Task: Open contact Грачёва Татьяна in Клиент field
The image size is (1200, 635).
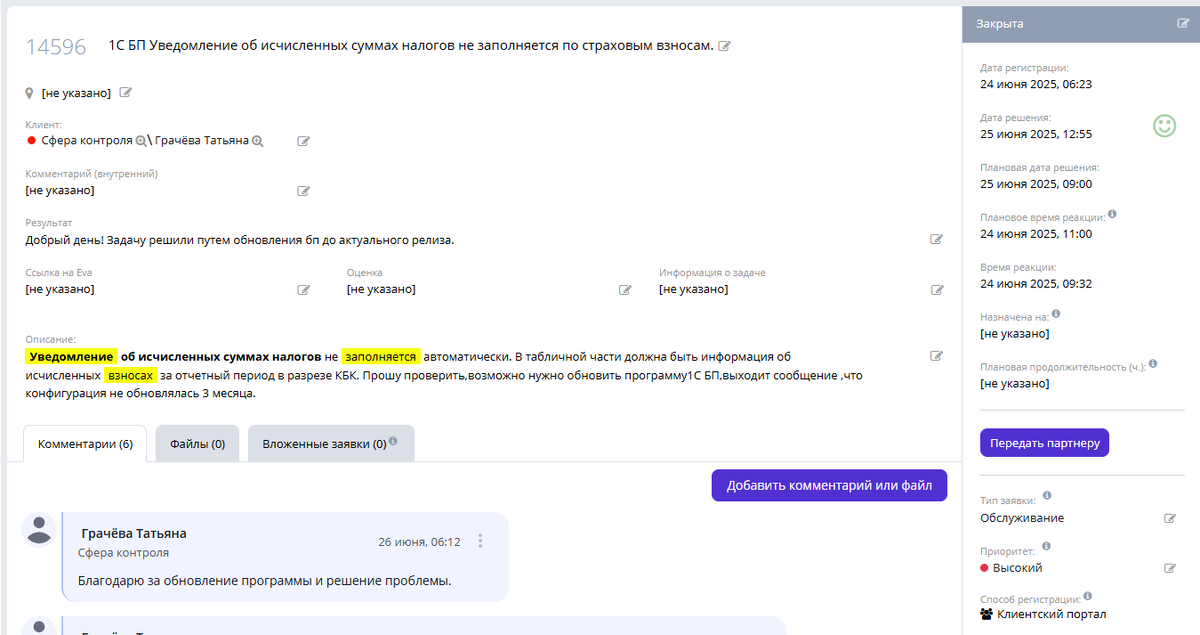Action: tap(200, 141)
